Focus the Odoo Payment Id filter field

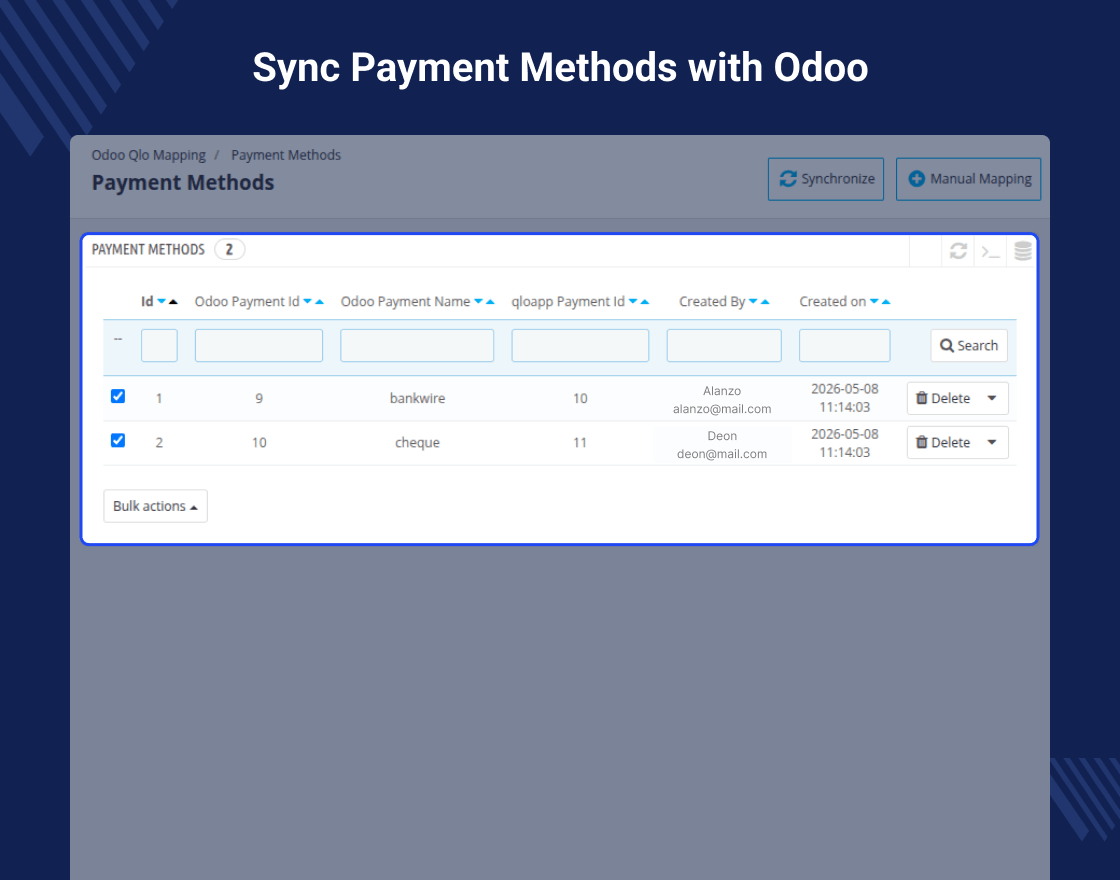[259, 346]
